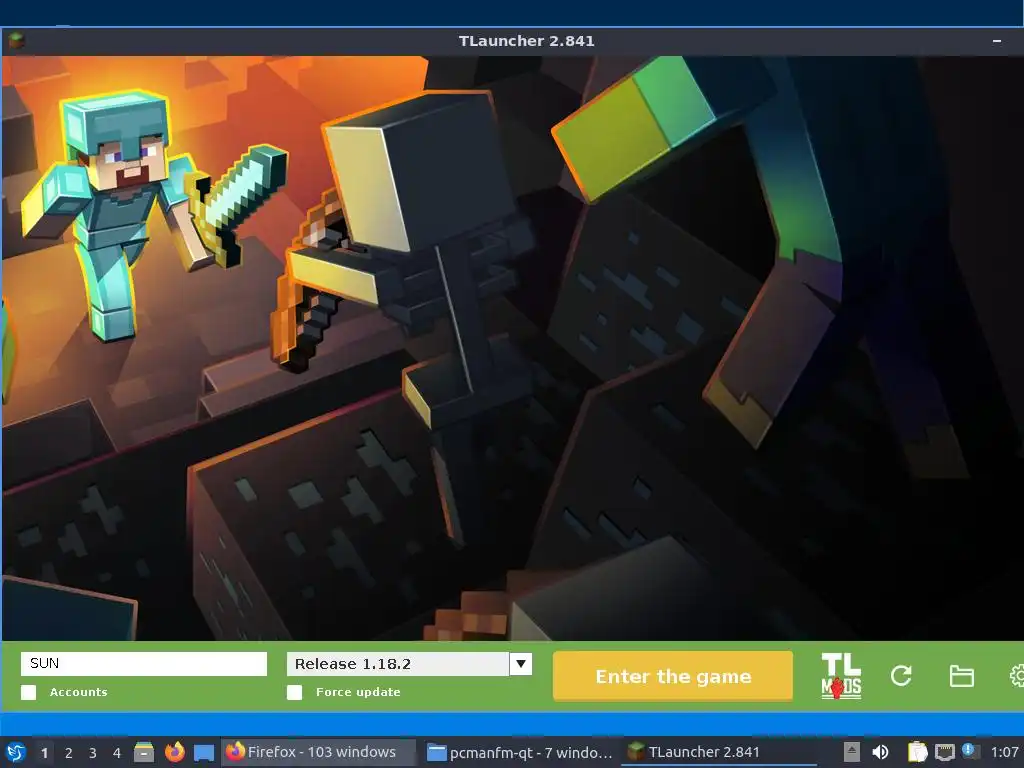Enable the Force update checkbox
This screenshot has width=1024, height=768.
pos(295,692)
